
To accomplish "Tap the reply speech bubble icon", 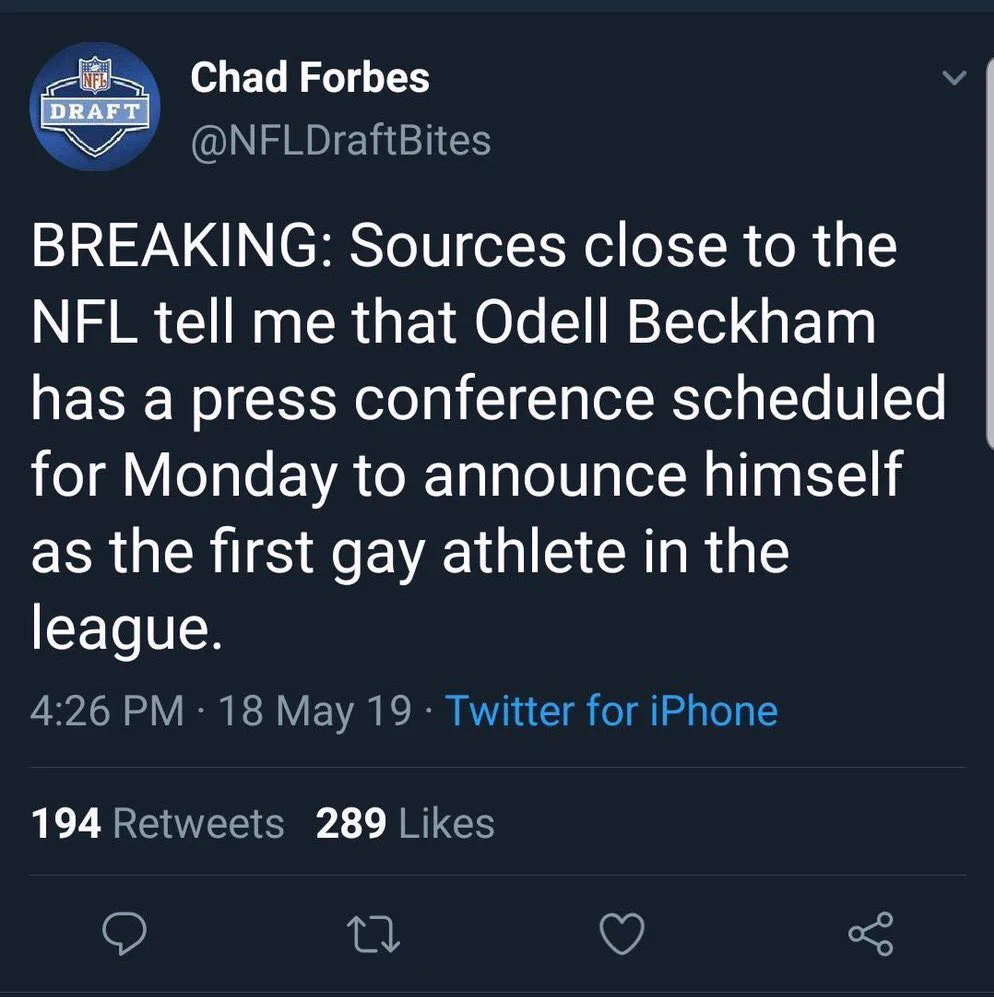I will [125, 934].
